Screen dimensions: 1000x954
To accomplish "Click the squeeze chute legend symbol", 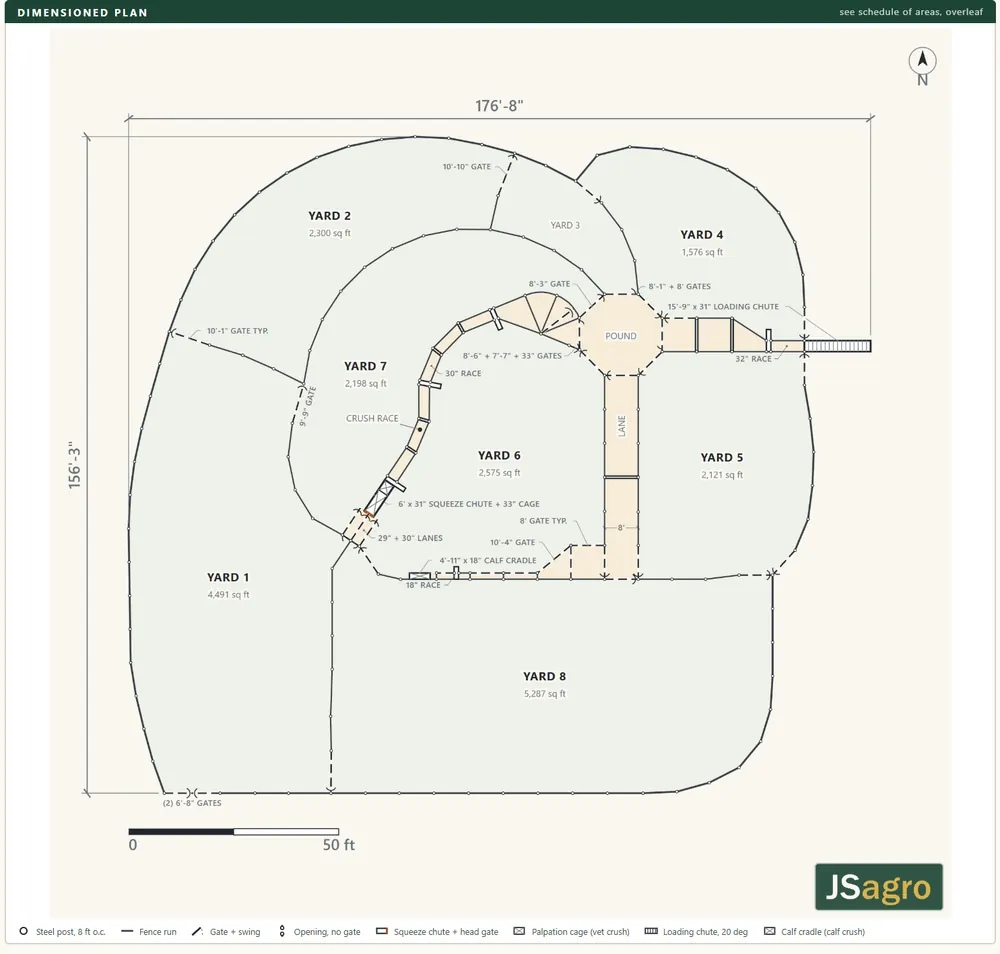I will (381, 931).
